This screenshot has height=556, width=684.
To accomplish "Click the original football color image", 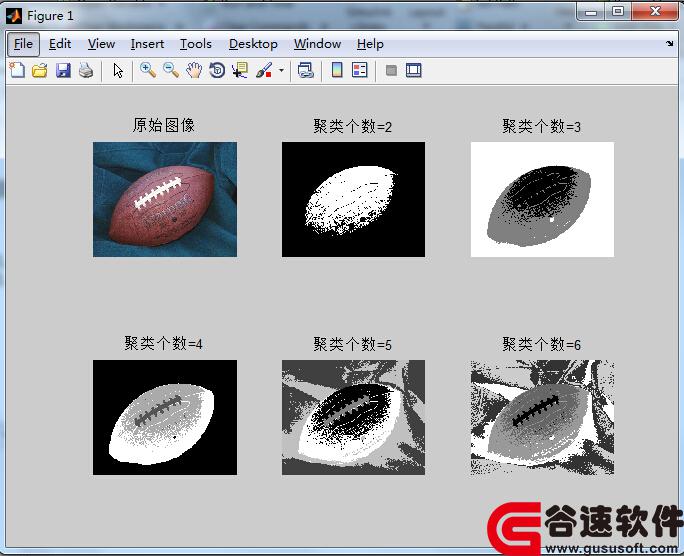I will click(165, 199).
